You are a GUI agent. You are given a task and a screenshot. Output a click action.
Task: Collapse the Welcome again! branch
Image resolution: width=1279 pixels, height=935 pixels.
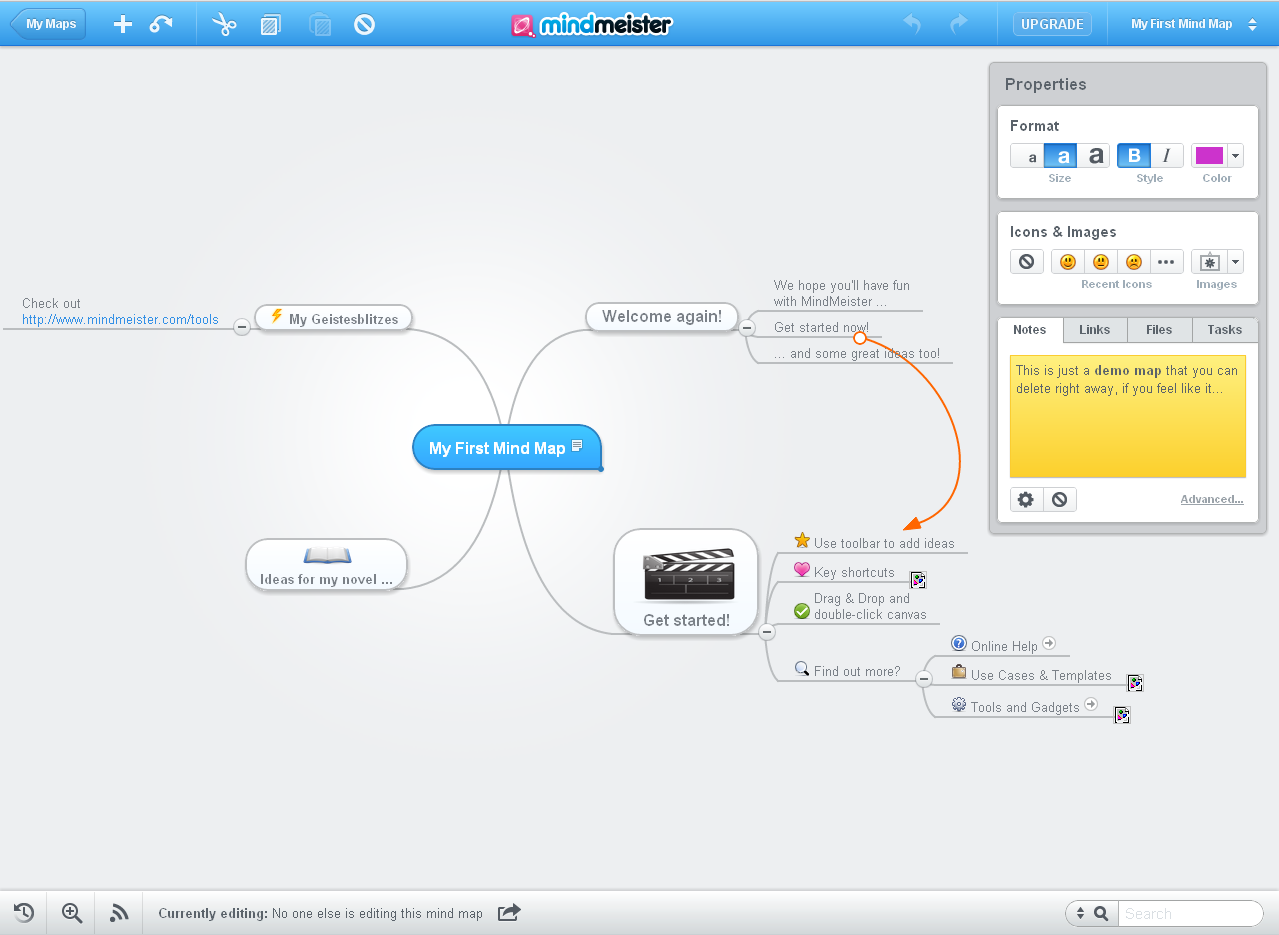click(x=746, y=326)
